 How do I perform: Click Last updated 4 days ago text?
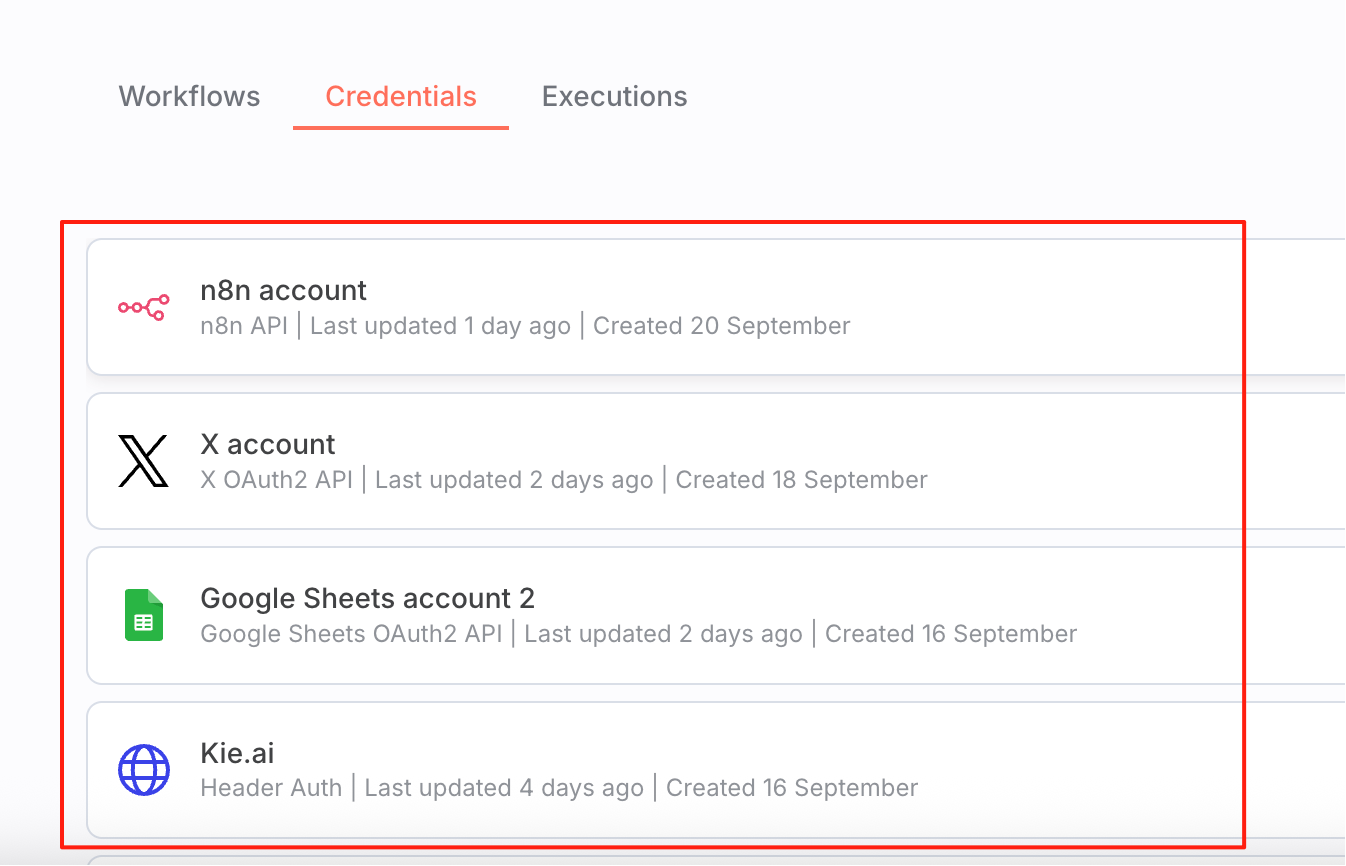504,788
